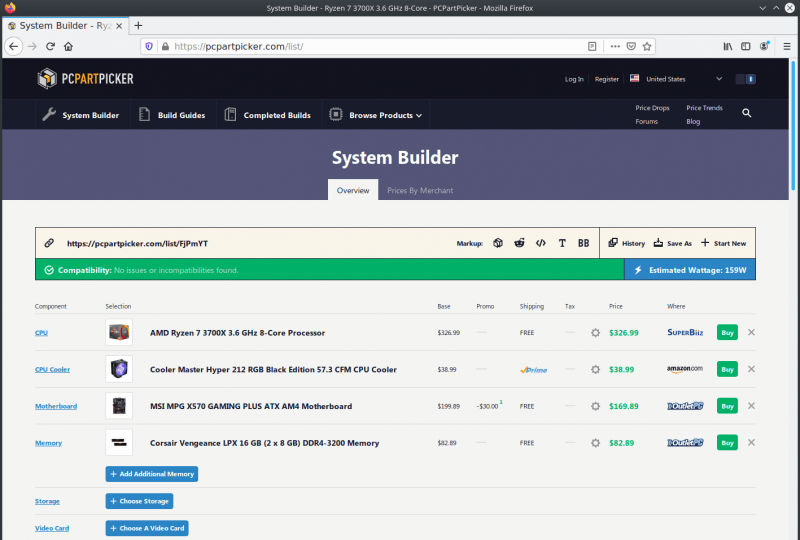Select the Reddit markup icon
This screenshot has height=540, width=800.
click(519, 243)
